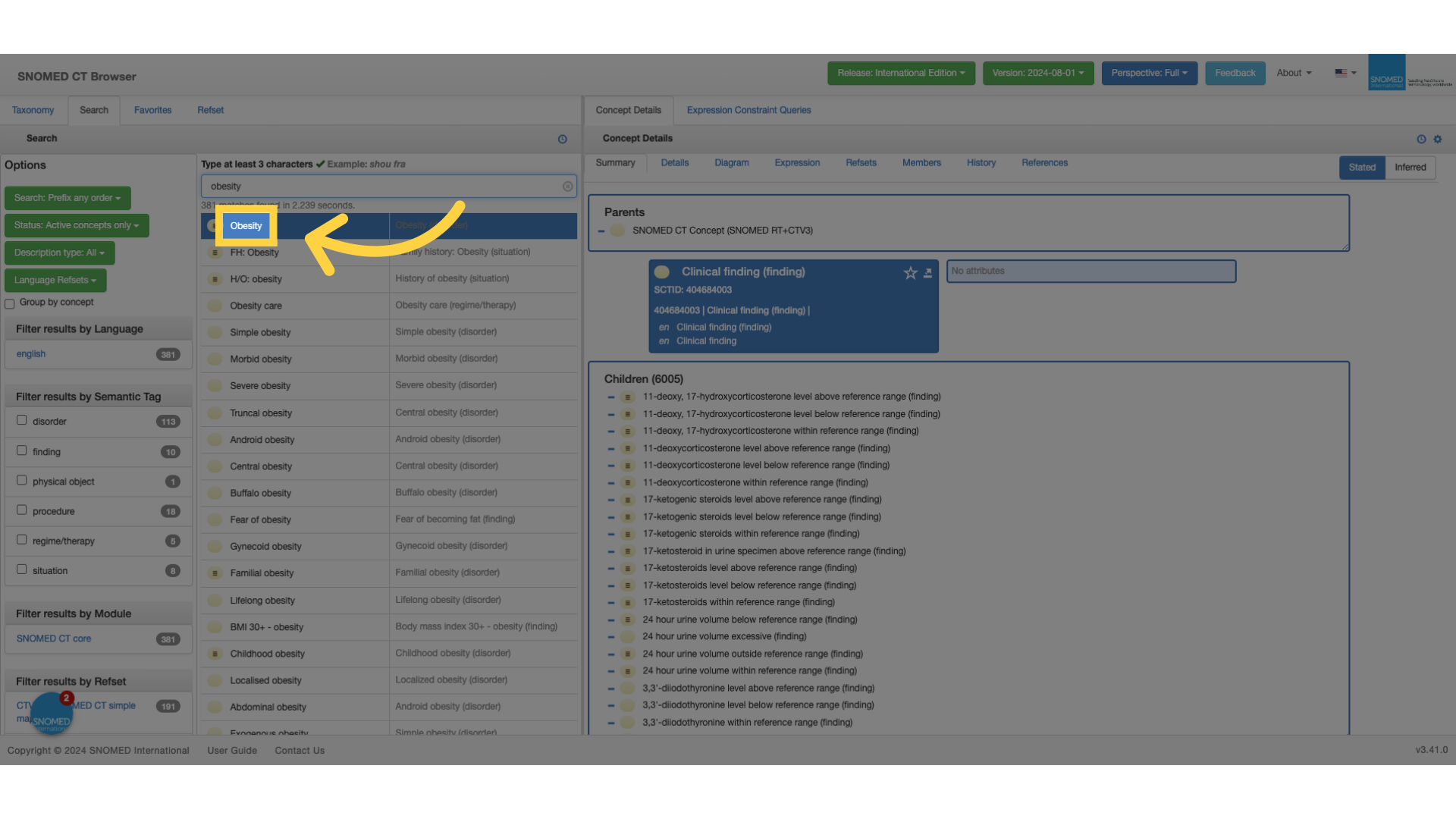1456x819 pixels.
Task: Select Morbid obesity search result
Action: point(261,359)
